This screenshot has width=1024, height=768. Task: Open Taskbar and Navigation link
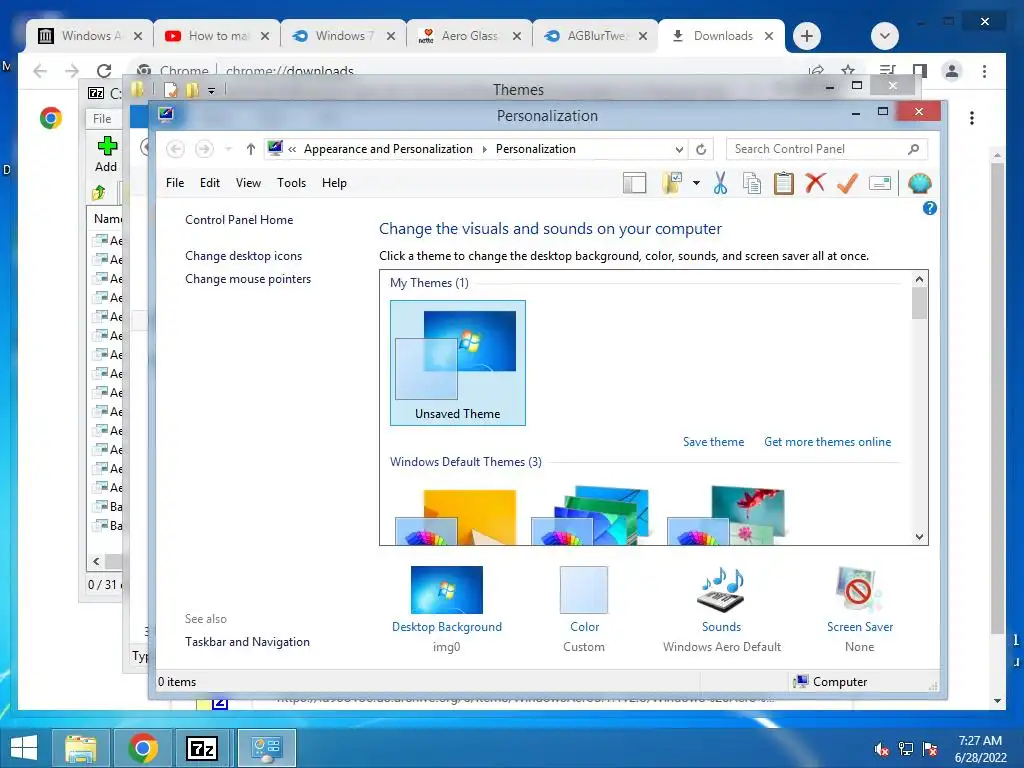[248, 642]
